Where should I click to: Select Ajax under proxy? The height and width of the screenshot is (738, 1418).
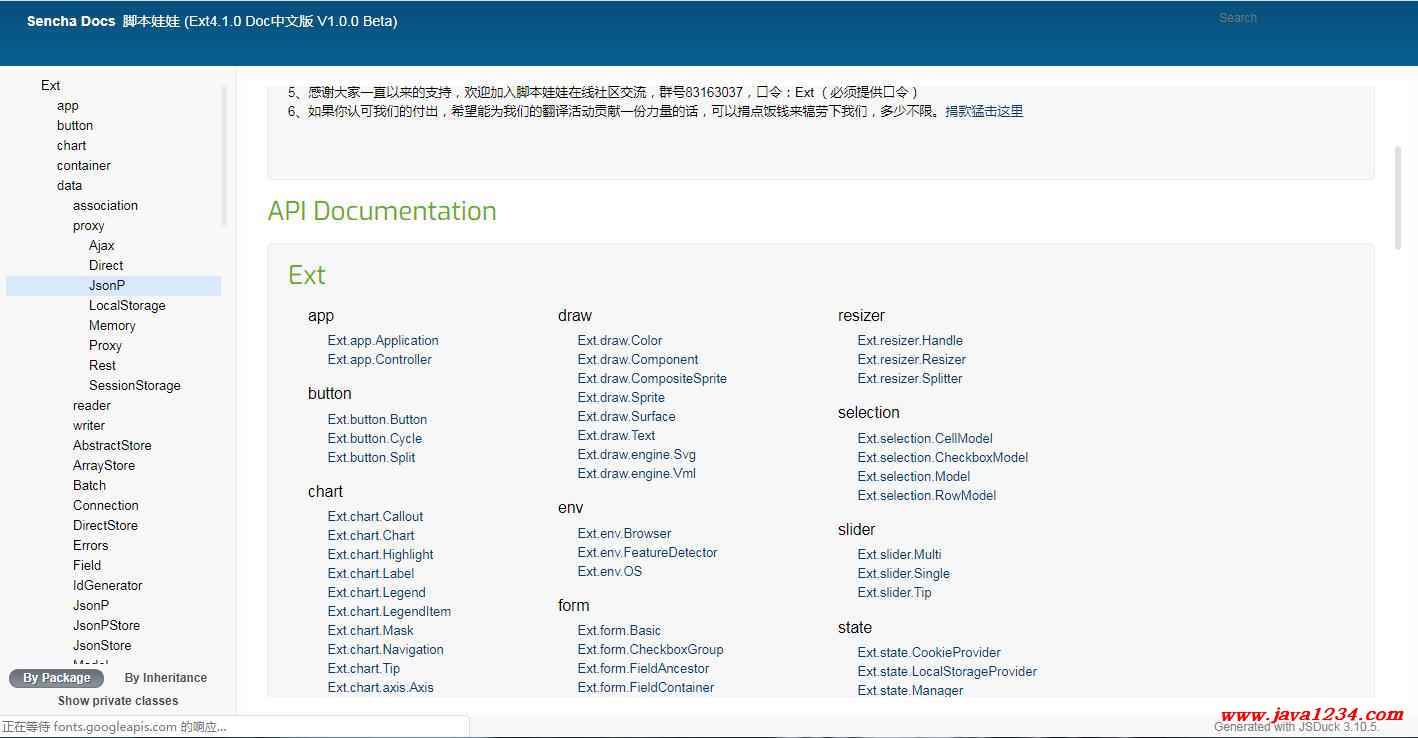(102, 246)
